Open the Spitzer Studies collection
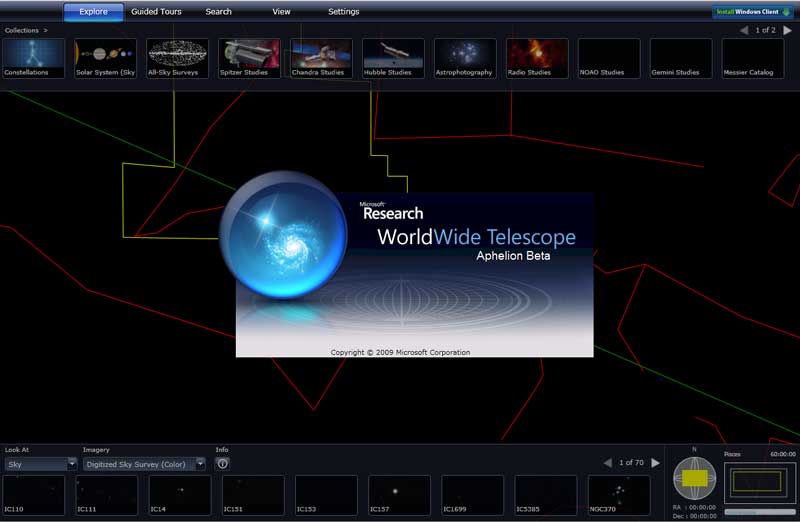Image resolution: width=800 pixels, height=522 pixels. point(249,58)
